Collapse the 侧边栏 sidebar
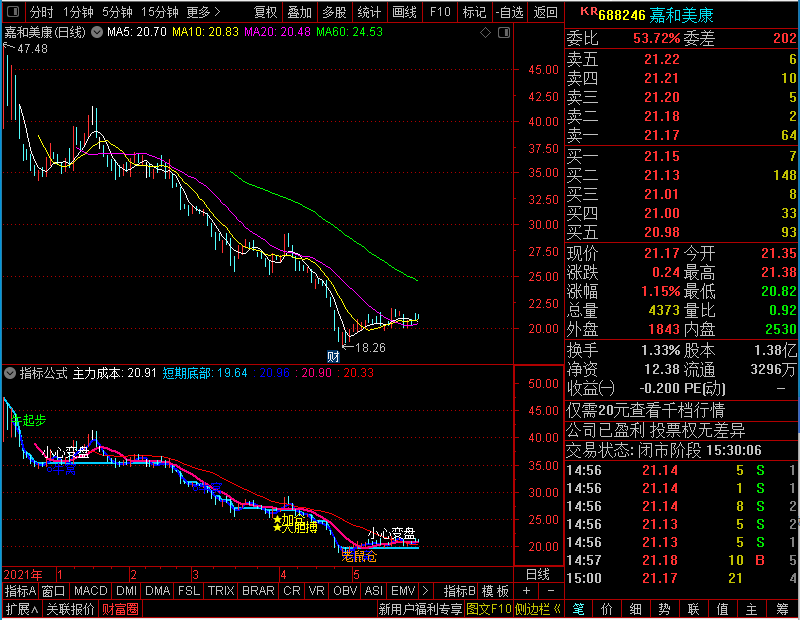This screenshot has width=800, height=620. pos(538,609)
